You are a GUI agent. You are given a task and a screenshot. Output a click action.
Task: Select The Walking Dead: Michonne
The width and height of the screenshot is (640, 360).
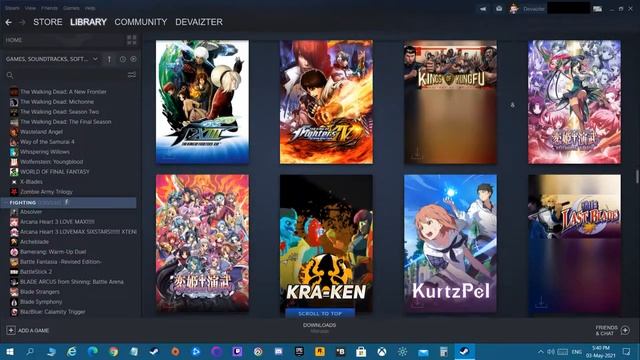(57, 102)
